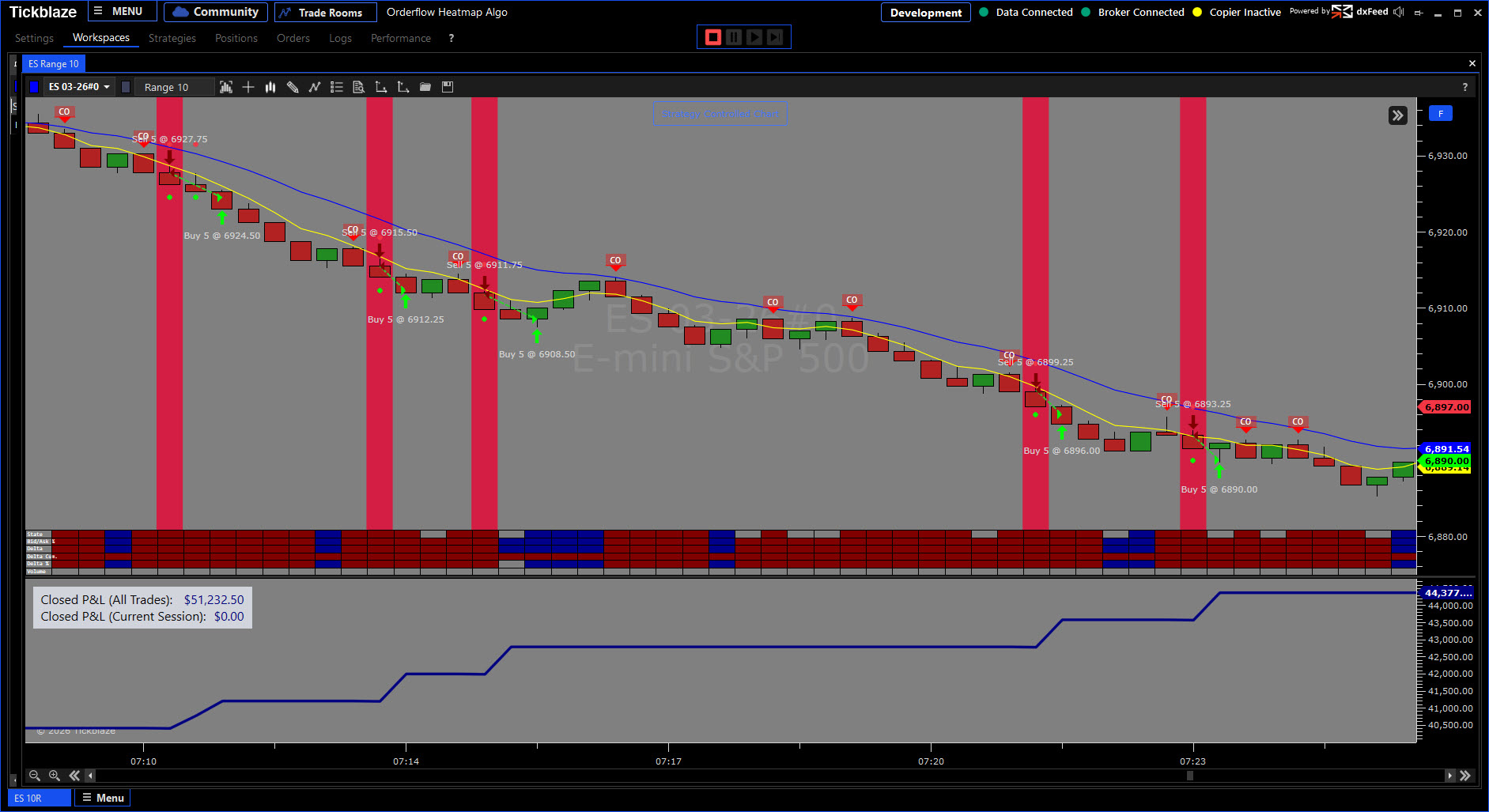1489x812 pixels.
Task: Zoom out the chart with magnifier
Action: 34,776
